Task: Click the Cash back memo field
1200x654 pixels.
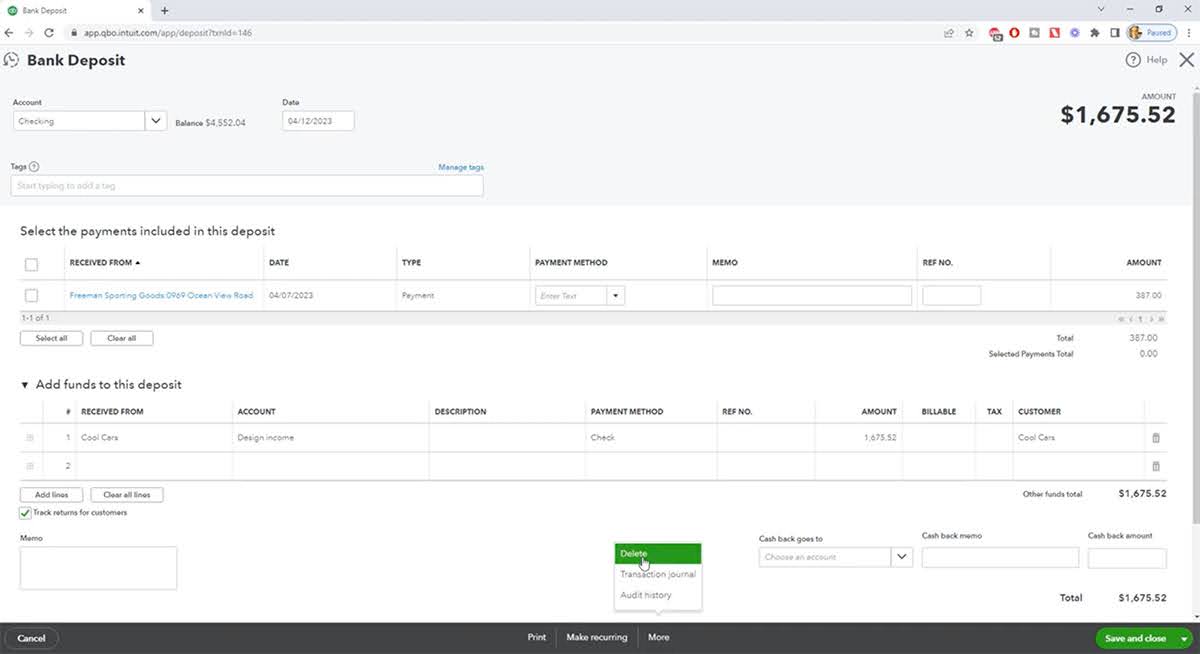Action: 1000,558
